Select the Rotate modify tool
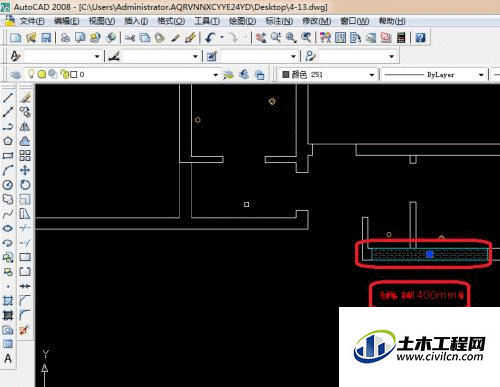The height and width of the screenshot is (387, 500). pos(25,185)
